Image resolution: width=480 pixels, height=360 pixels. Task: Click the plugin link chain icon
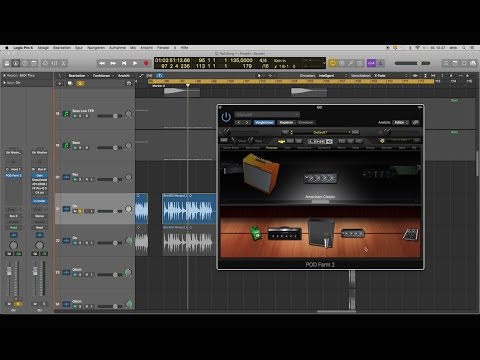[415, 123]
